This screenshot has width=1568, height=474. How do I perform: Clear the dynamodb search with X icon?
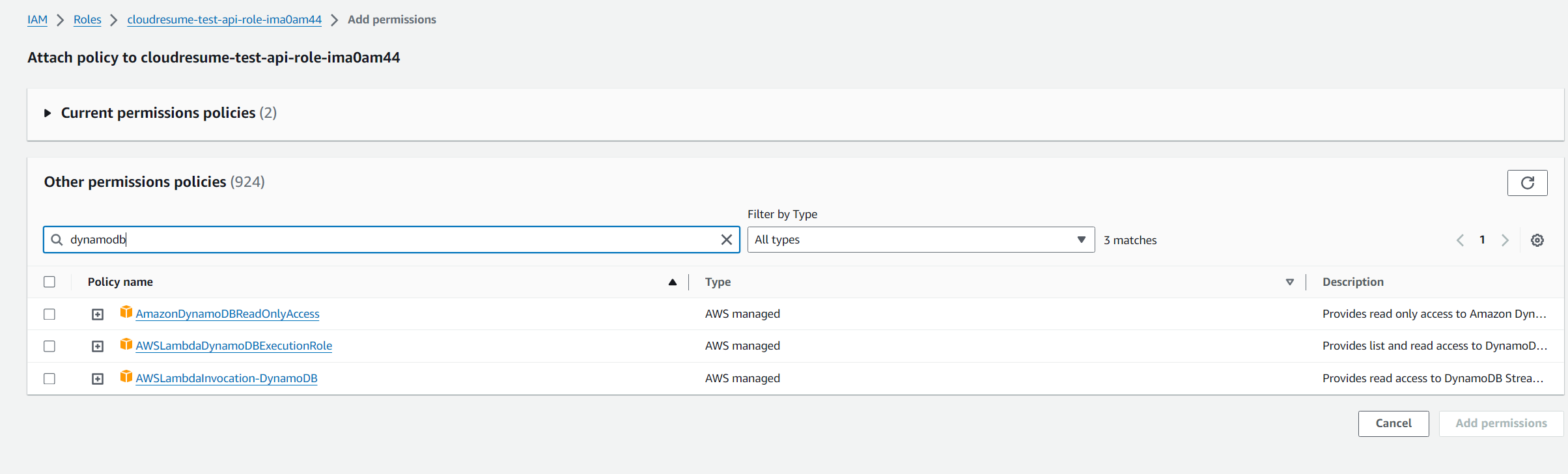(727, 240)
